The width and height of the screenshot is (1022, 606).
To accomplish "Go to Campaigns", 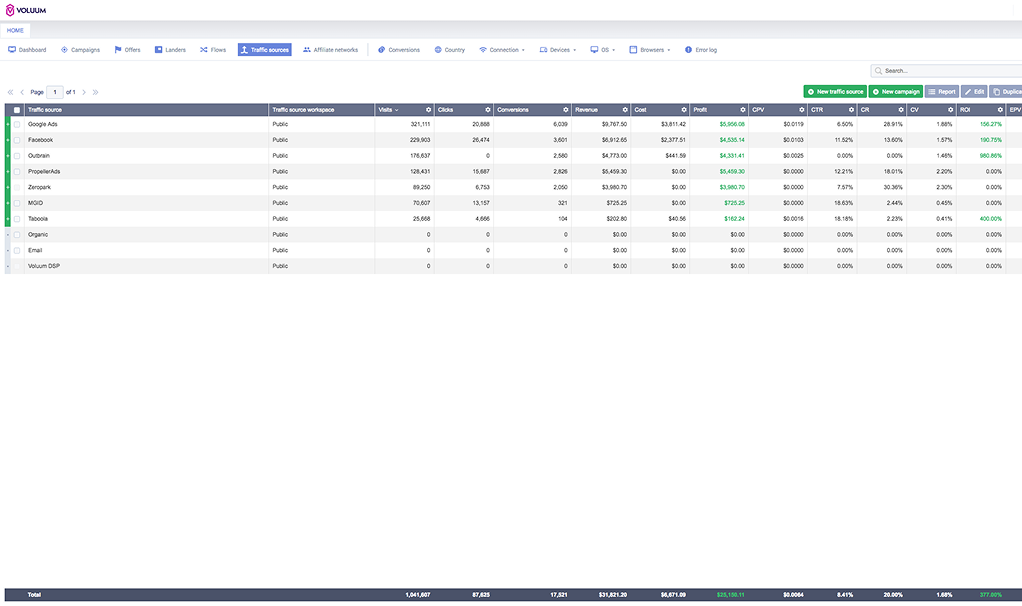I will (80, 50).
